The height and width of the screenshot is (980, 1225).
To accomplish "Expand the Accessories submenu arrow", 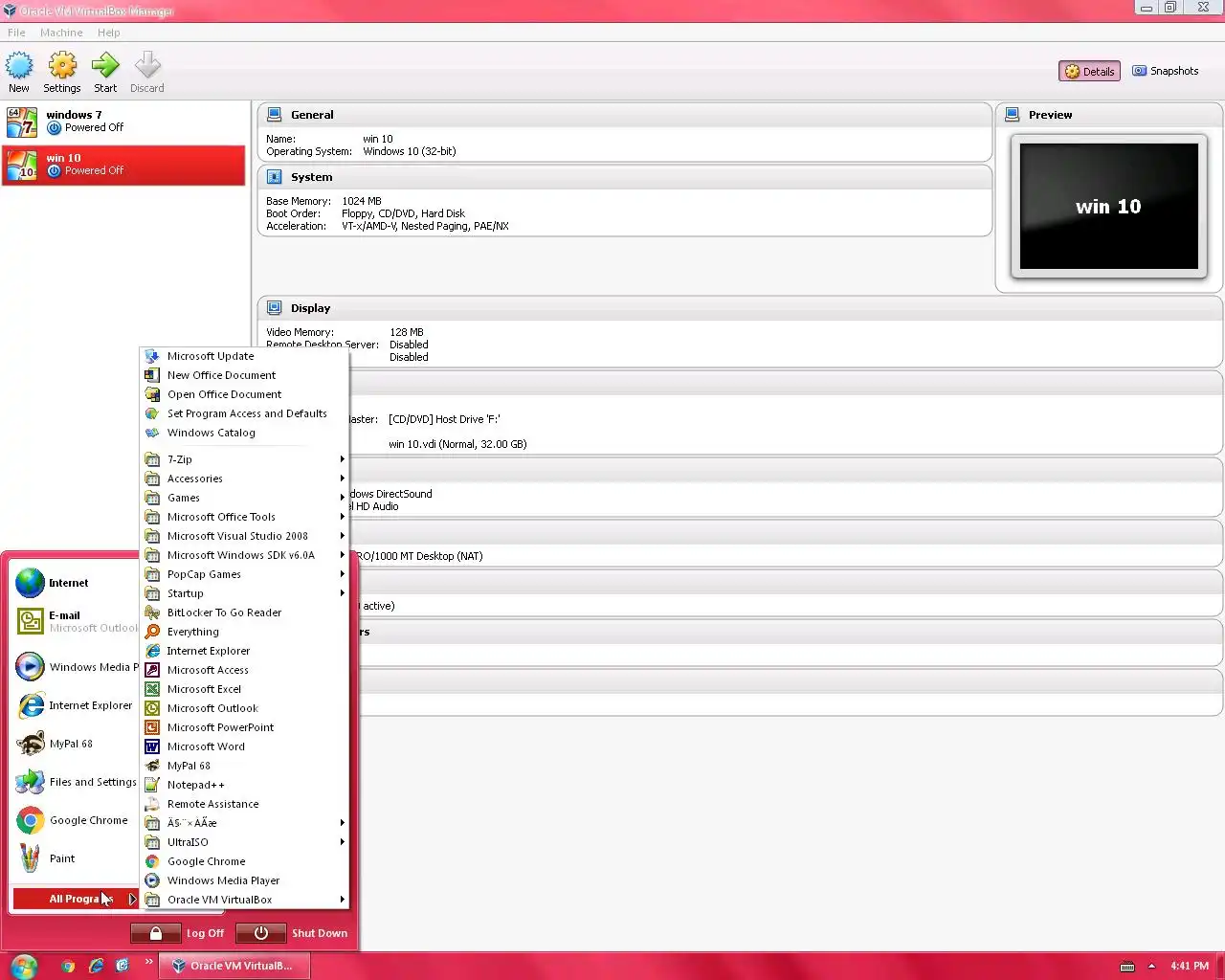I will (x=342, y=479).
